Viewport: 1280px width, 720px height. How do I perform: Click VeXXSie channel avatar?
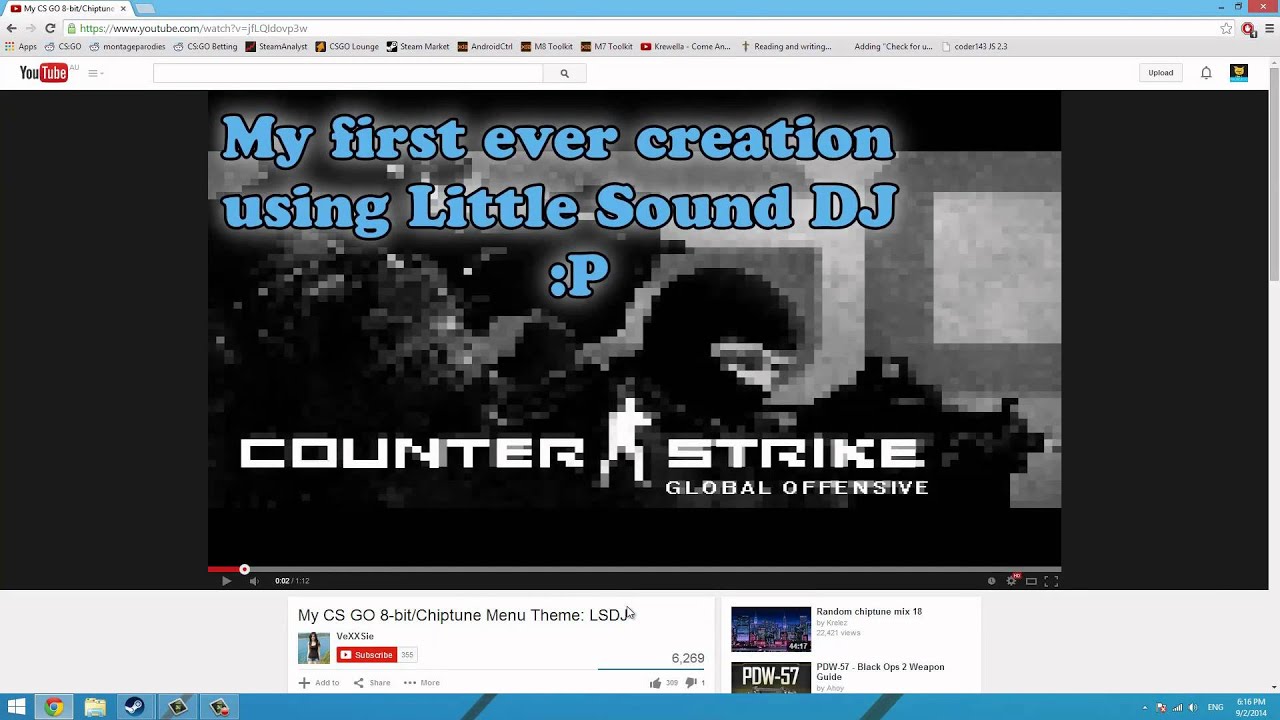(x=313, y=648)
